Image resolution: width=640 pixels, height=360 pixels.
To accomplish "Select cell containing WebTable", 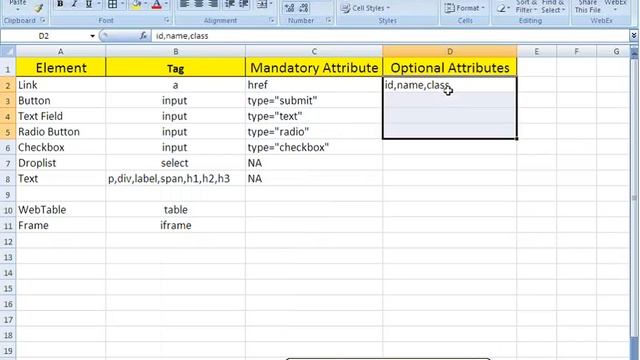I will (x=60, y=210).
